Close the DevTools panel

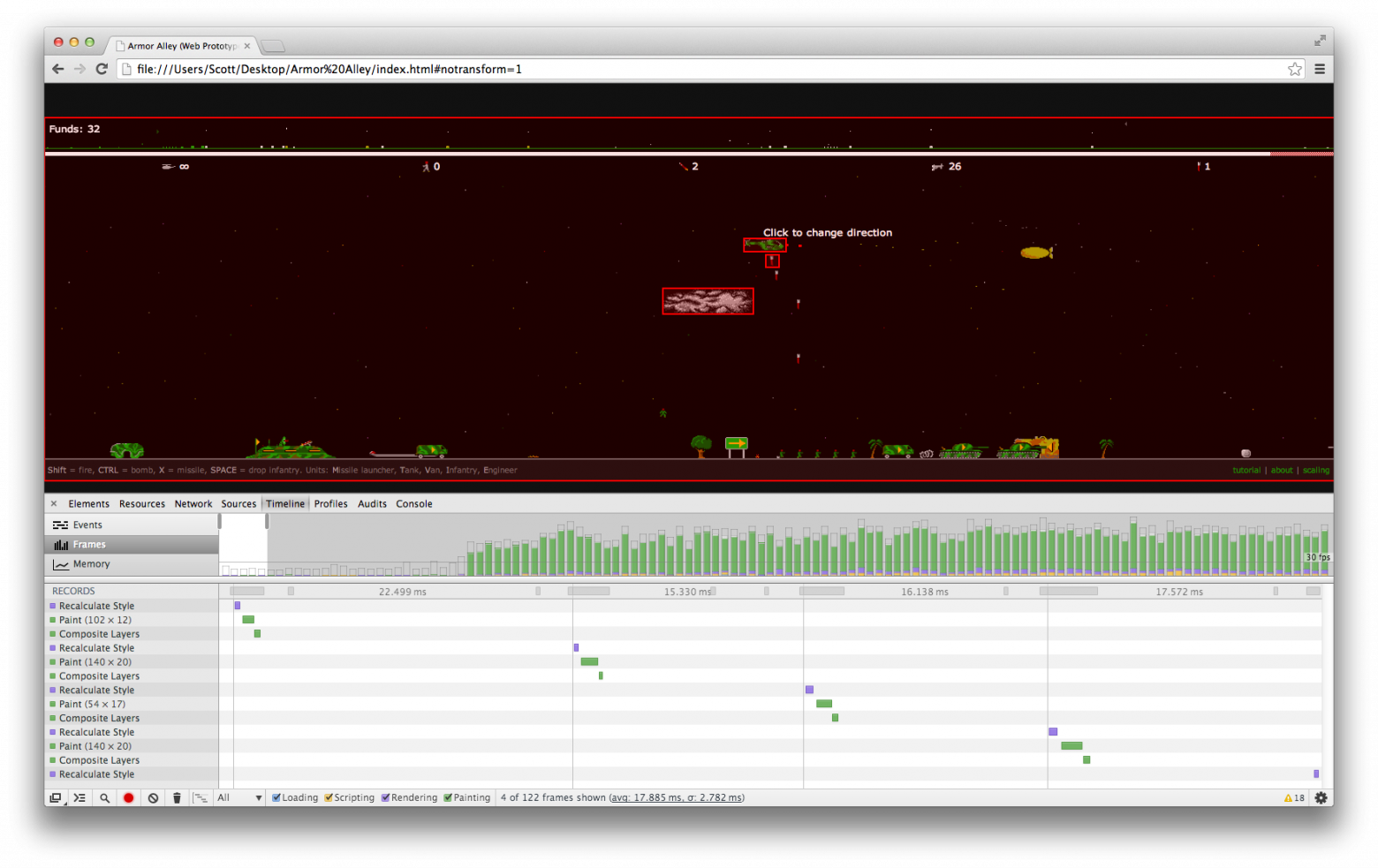point(54,504)
